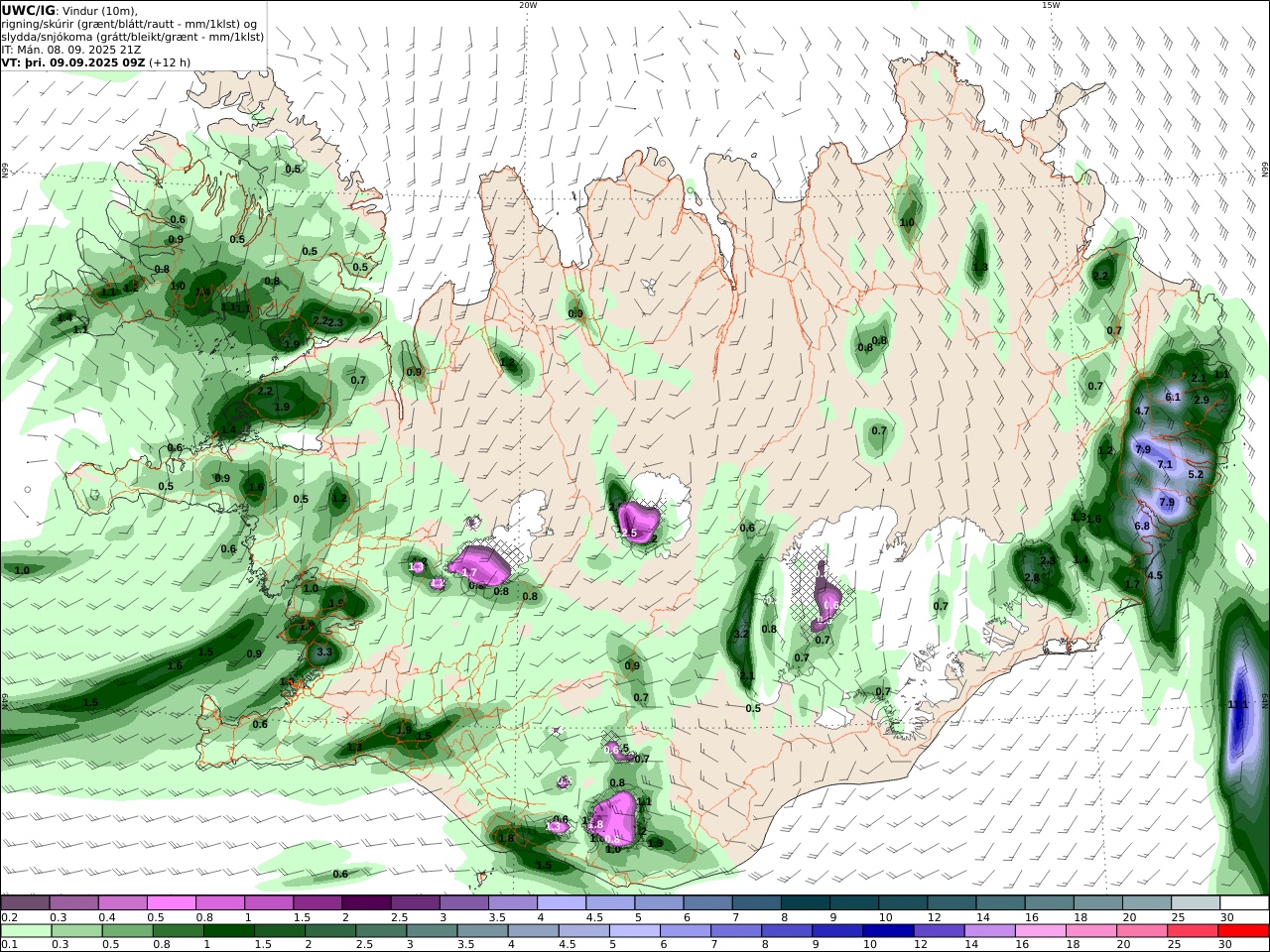Select the lower legend swatch between 3 and 3.5
The height and width of the screenshot is (952, 1270).
(432, 931)
